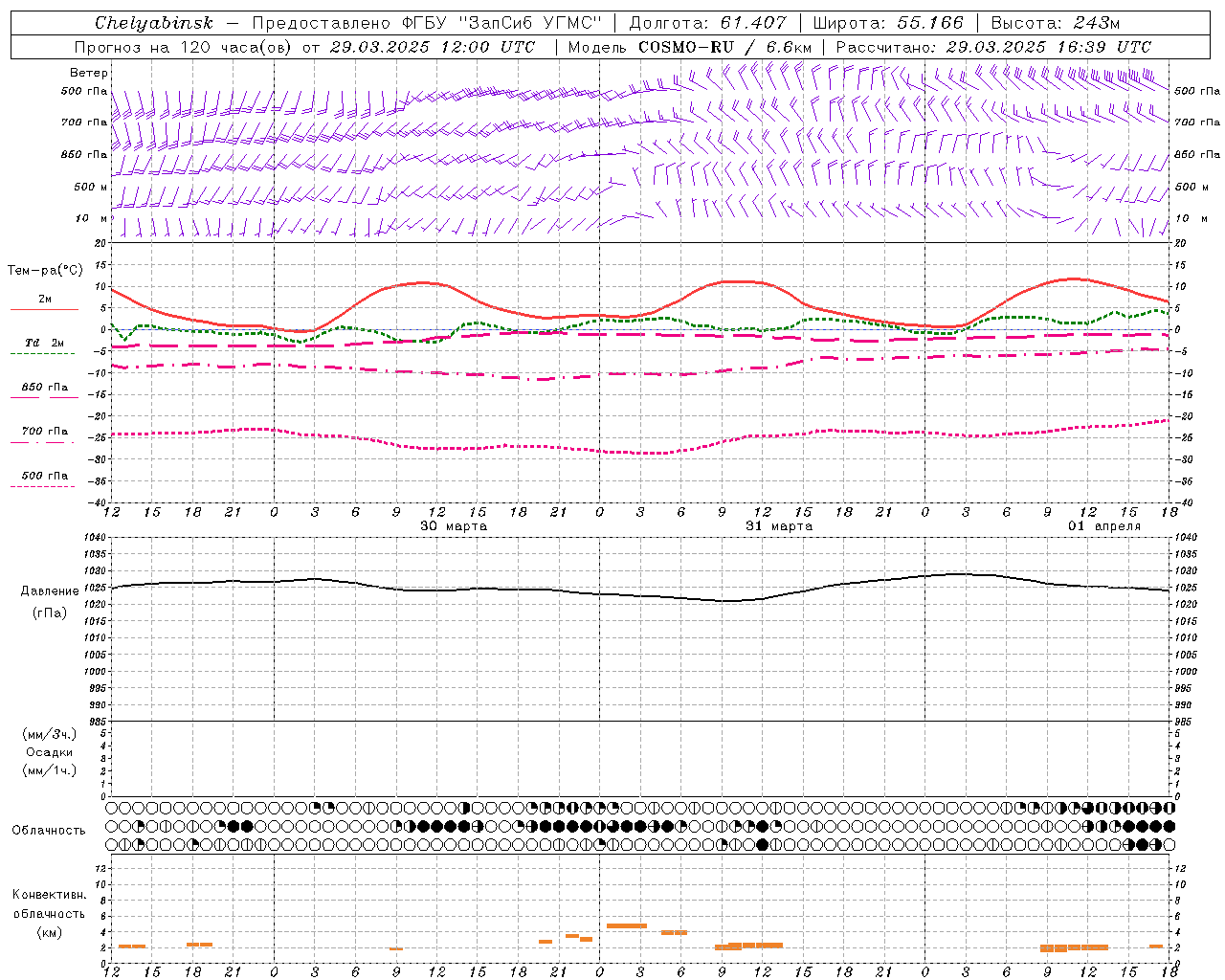Click the (км) convective cloud unit label
Screen dimensions: 1225x980
[50, 932]
